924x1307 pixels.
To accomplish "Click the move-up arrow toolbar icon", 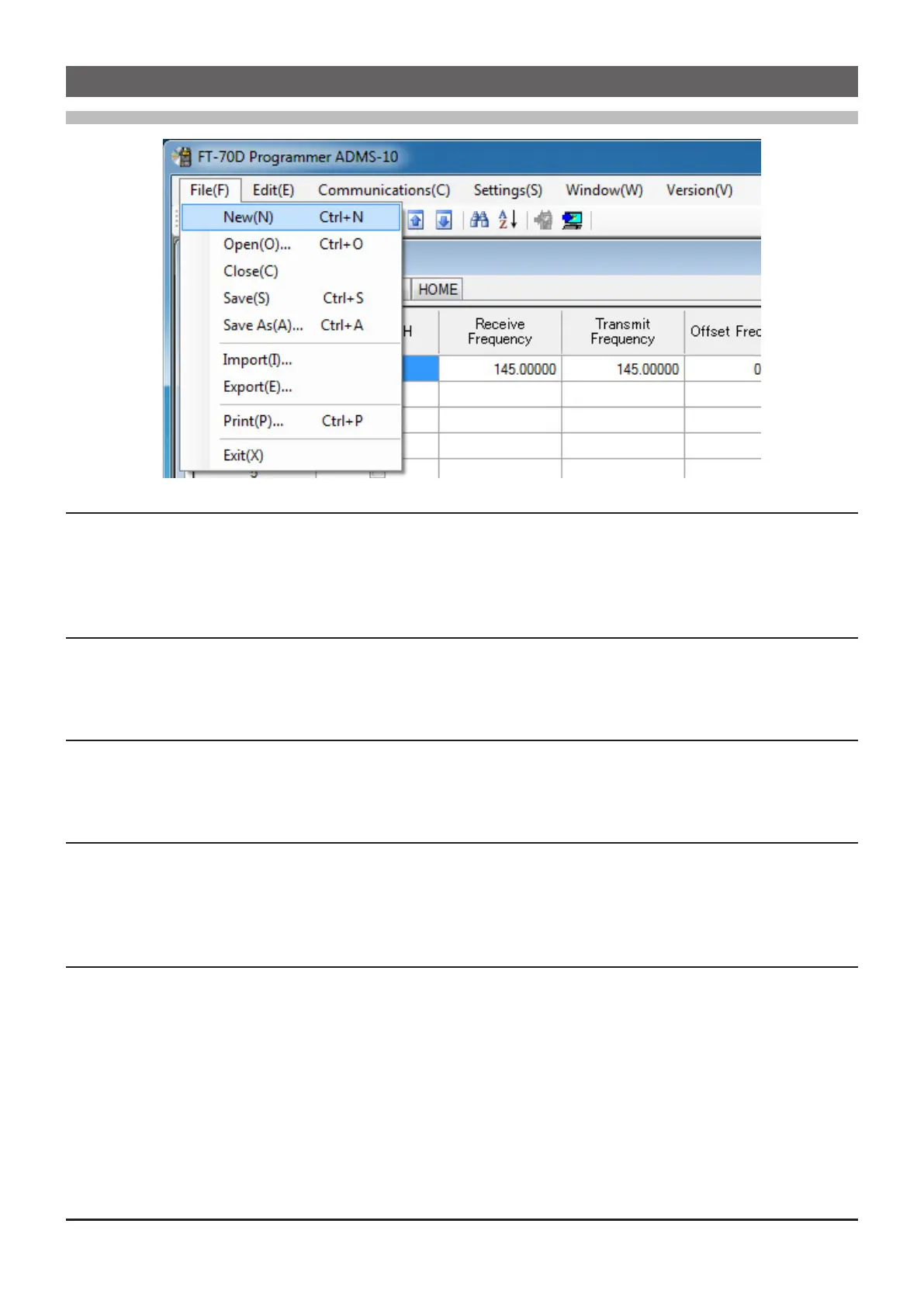I will pyautogui.click(x=416, y=220).
